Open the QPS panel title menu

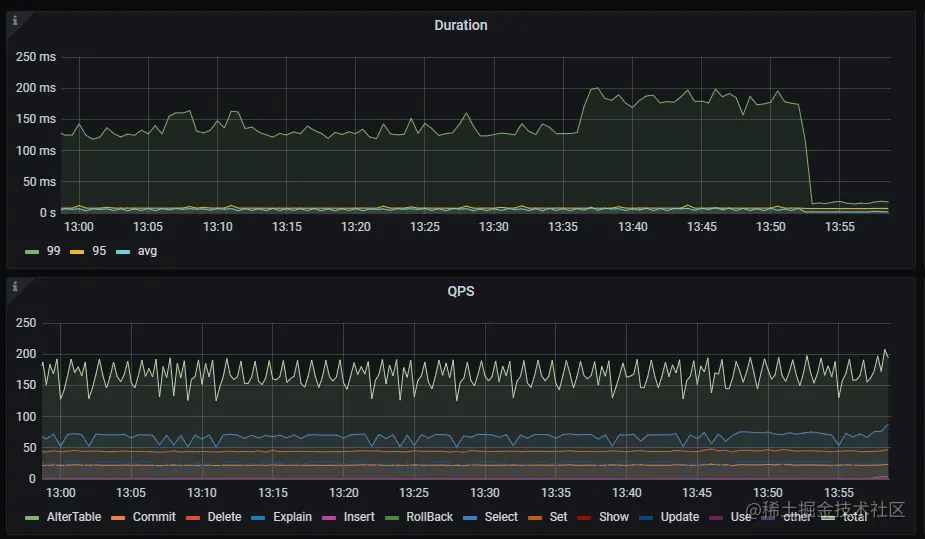(x=461, y=291)
